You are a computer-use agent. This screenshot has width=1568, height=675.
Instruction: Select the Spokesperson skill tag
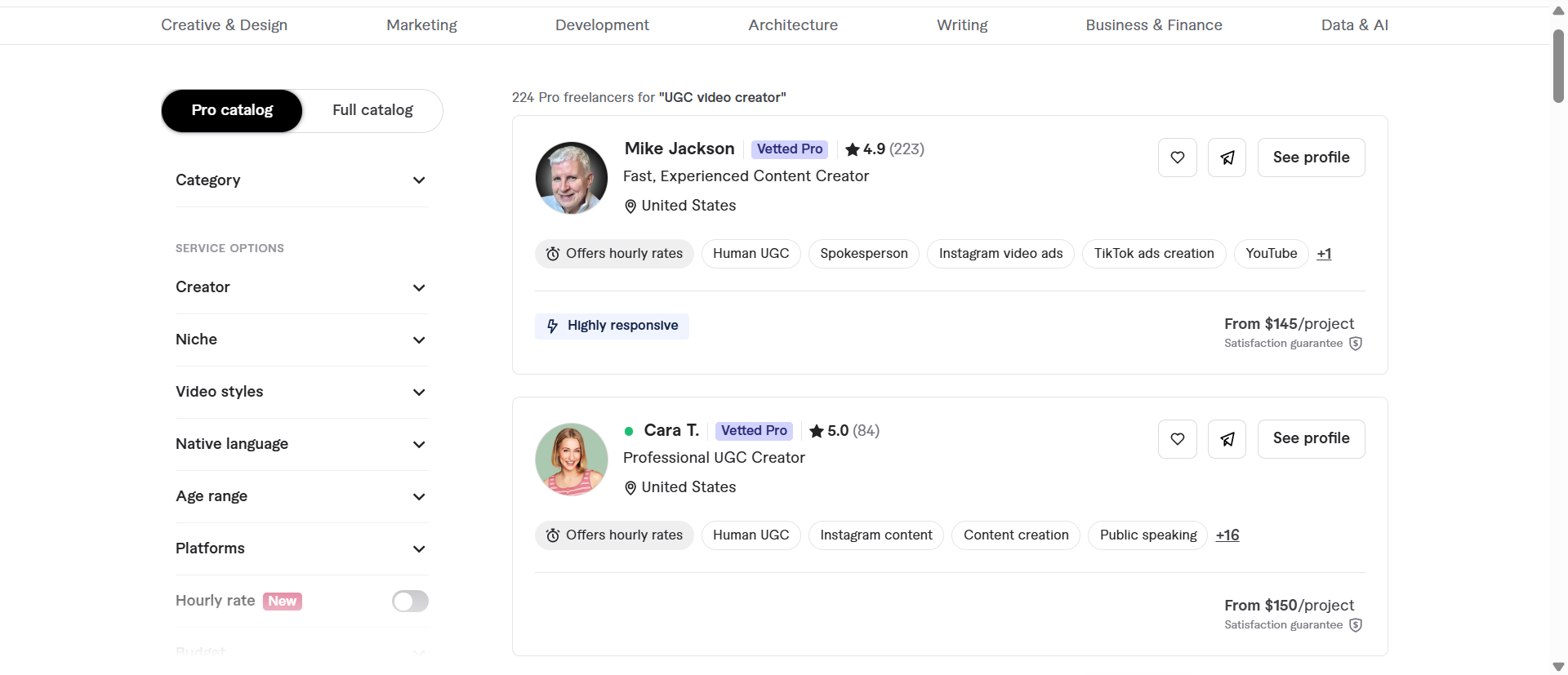(x=864, y=254)
